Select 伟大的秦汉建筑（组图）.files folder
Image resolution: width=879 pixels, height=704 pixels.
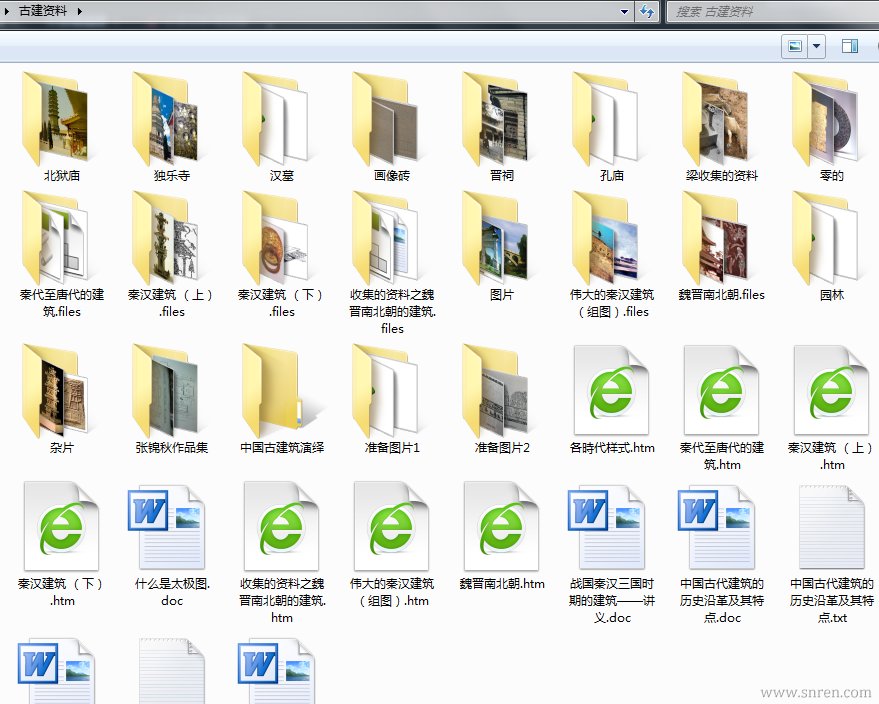tap(604, 237)
